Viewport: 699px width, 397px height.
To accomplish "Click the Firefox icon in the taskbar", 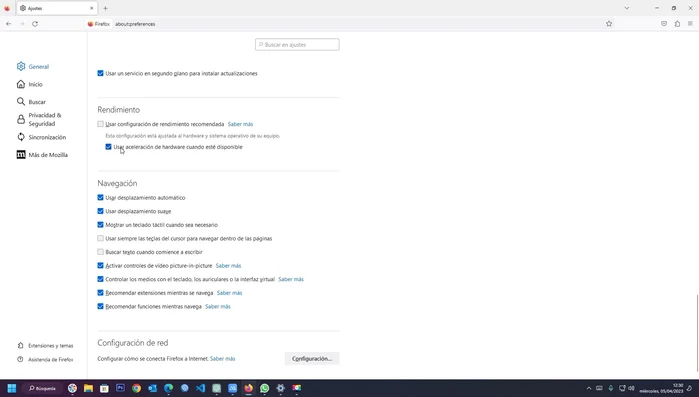I will tap(248, 388).
